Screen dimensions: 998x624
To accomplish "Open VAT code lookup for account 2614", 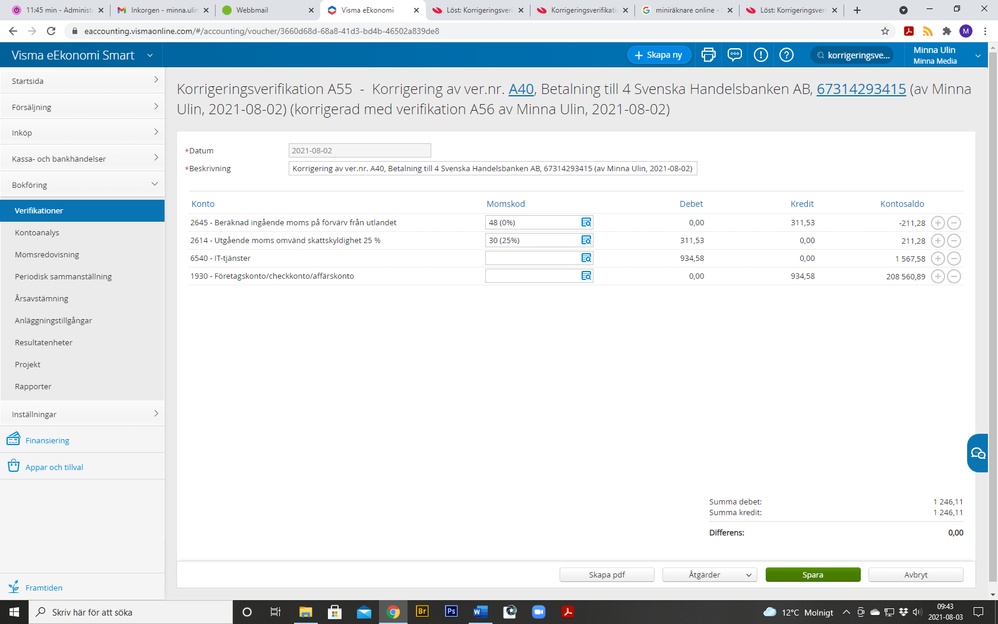I will click(x=586, y=240).
